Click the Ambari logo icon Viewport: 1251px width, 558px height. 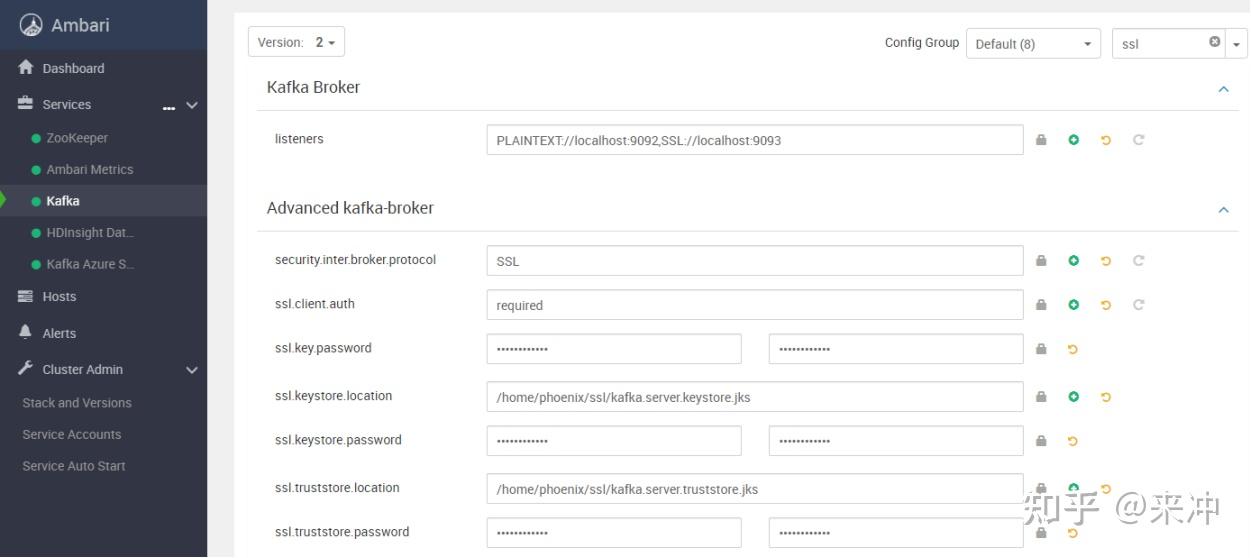point(31,25)
